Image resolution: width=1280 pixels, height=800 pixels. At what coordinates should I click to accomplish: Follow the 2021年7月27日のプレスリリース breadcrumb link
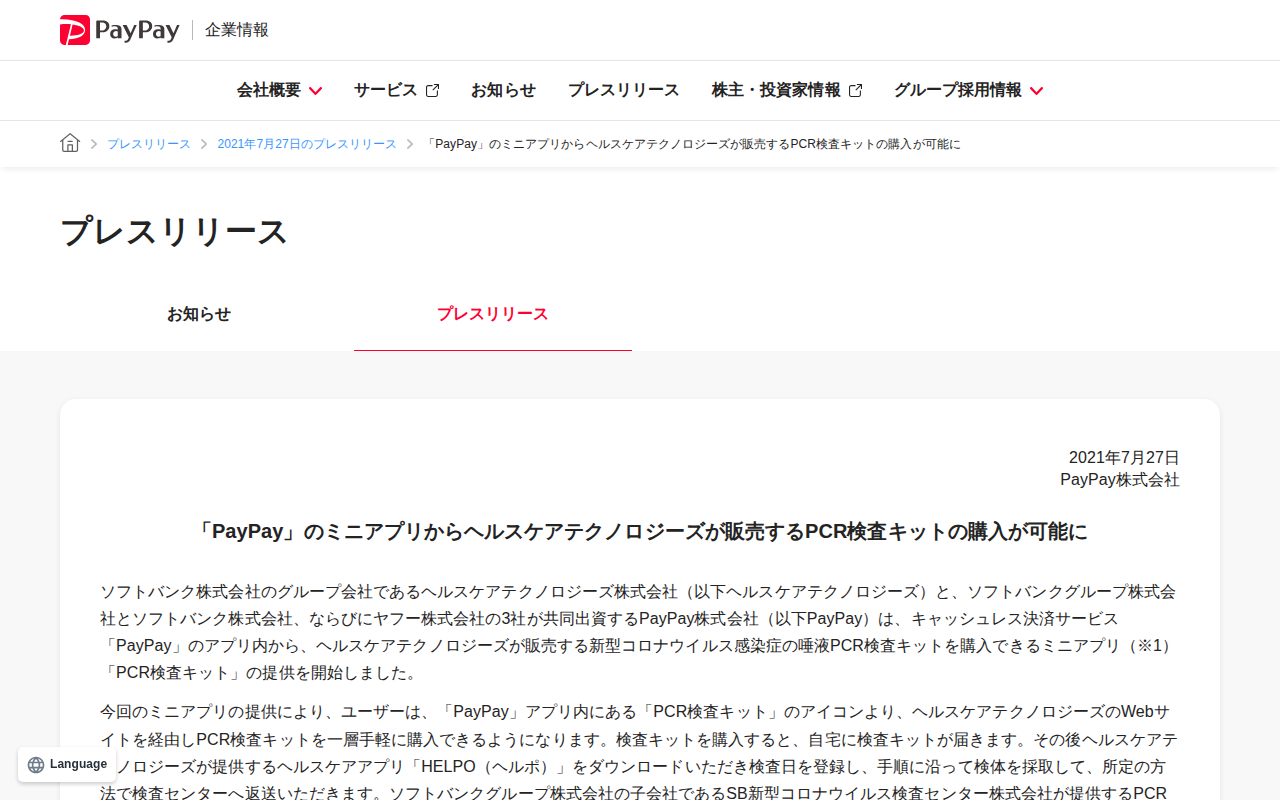click(x=307, y=144)
